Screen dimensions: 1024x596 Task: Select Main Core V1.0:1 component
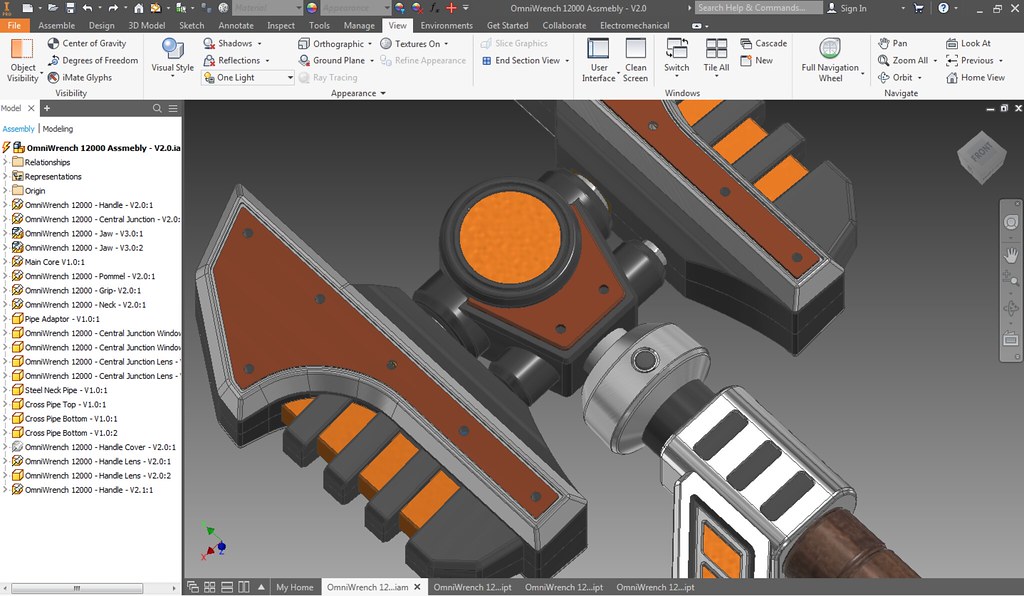[x=48, y=262]
